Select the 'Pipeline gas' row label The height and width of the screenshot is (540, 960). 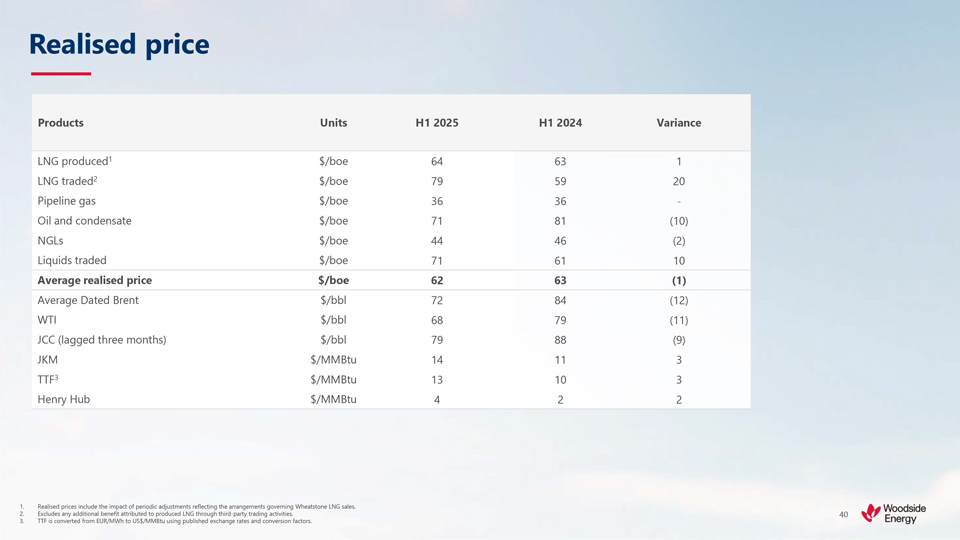point(67,201)
